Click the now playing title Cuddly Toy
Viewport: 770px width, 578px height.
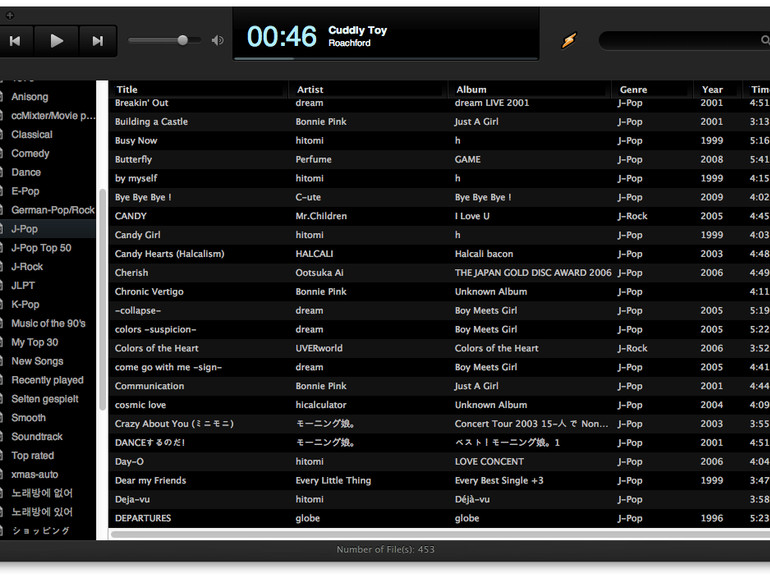point(358,30)
